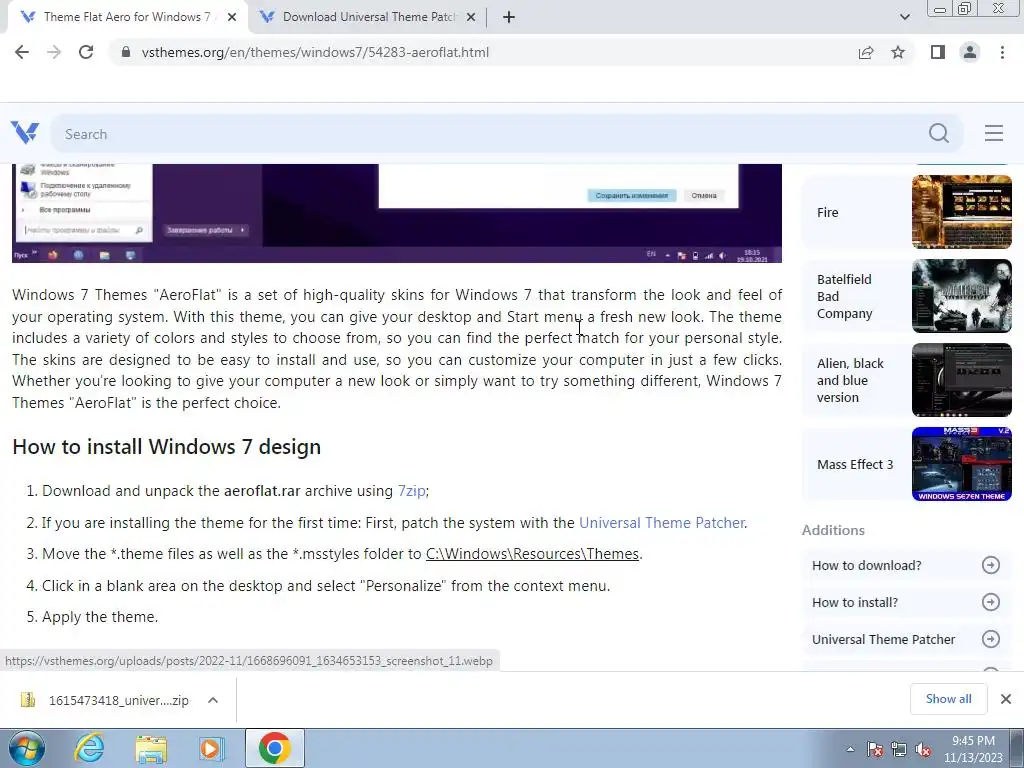Go back to the previous page
1024x768 pixels.
(x=22, y=52)
